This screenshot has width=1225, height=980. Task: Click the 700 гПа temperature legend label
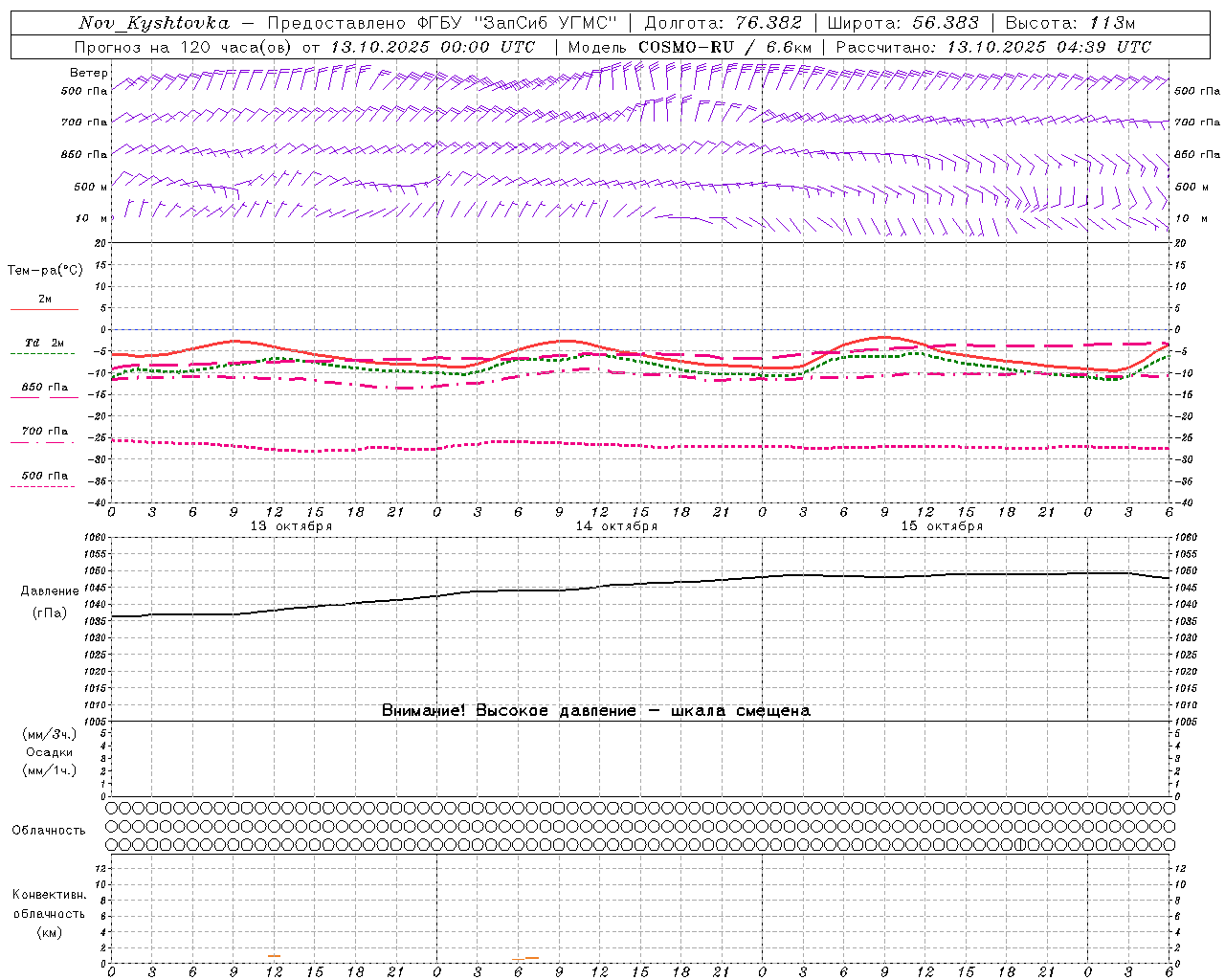(x=44, y=431)
